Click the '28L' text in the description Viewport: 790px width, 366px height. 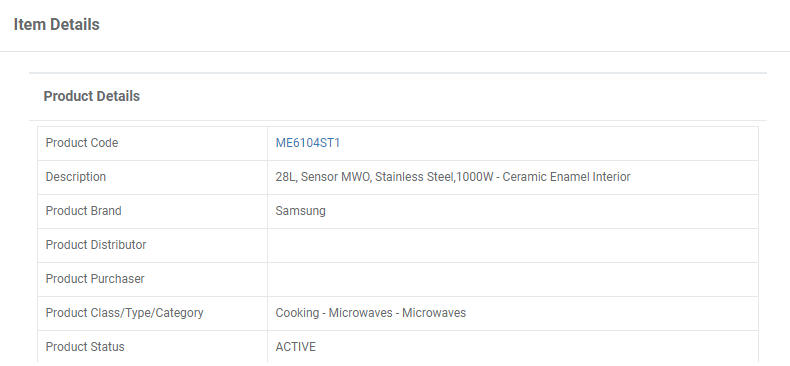tap(285, 177)
